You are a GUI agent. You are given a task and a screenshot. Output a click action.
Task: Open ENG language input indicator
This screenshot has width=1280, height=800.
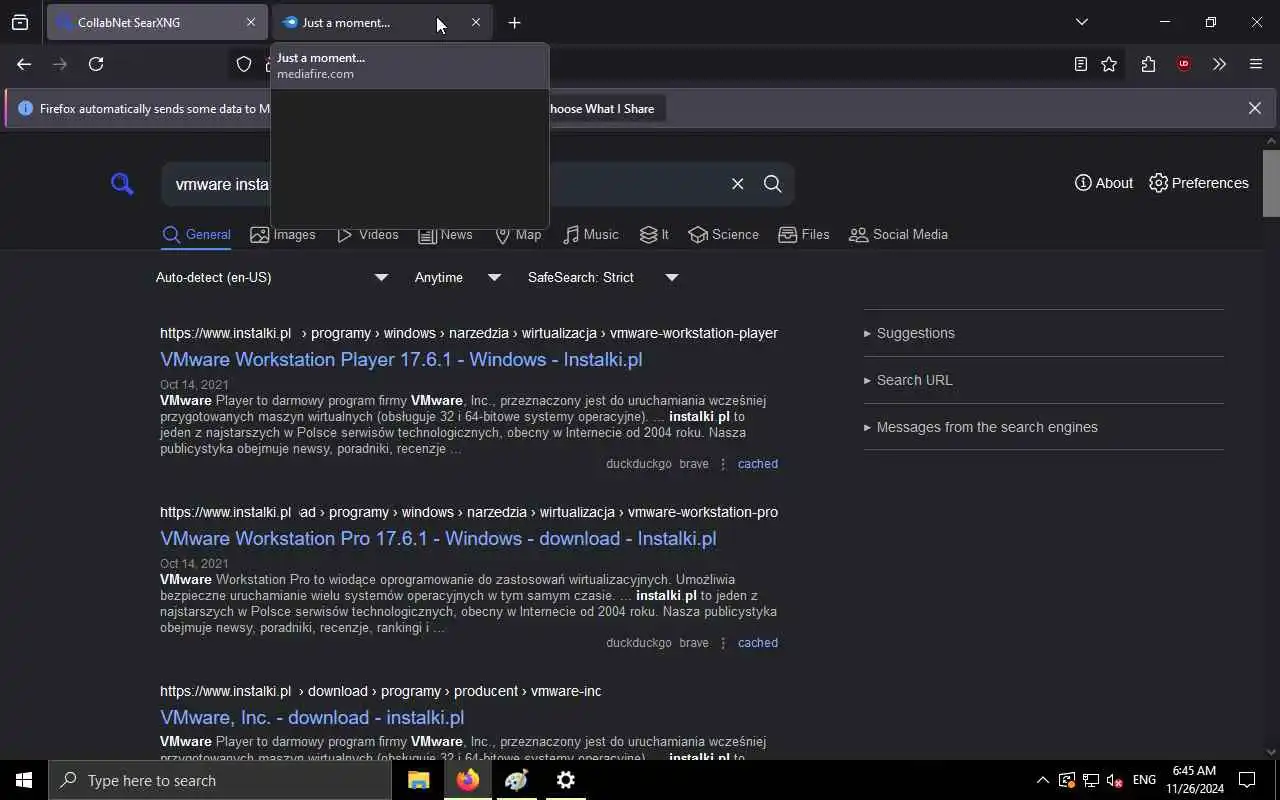click(1144, 780)
